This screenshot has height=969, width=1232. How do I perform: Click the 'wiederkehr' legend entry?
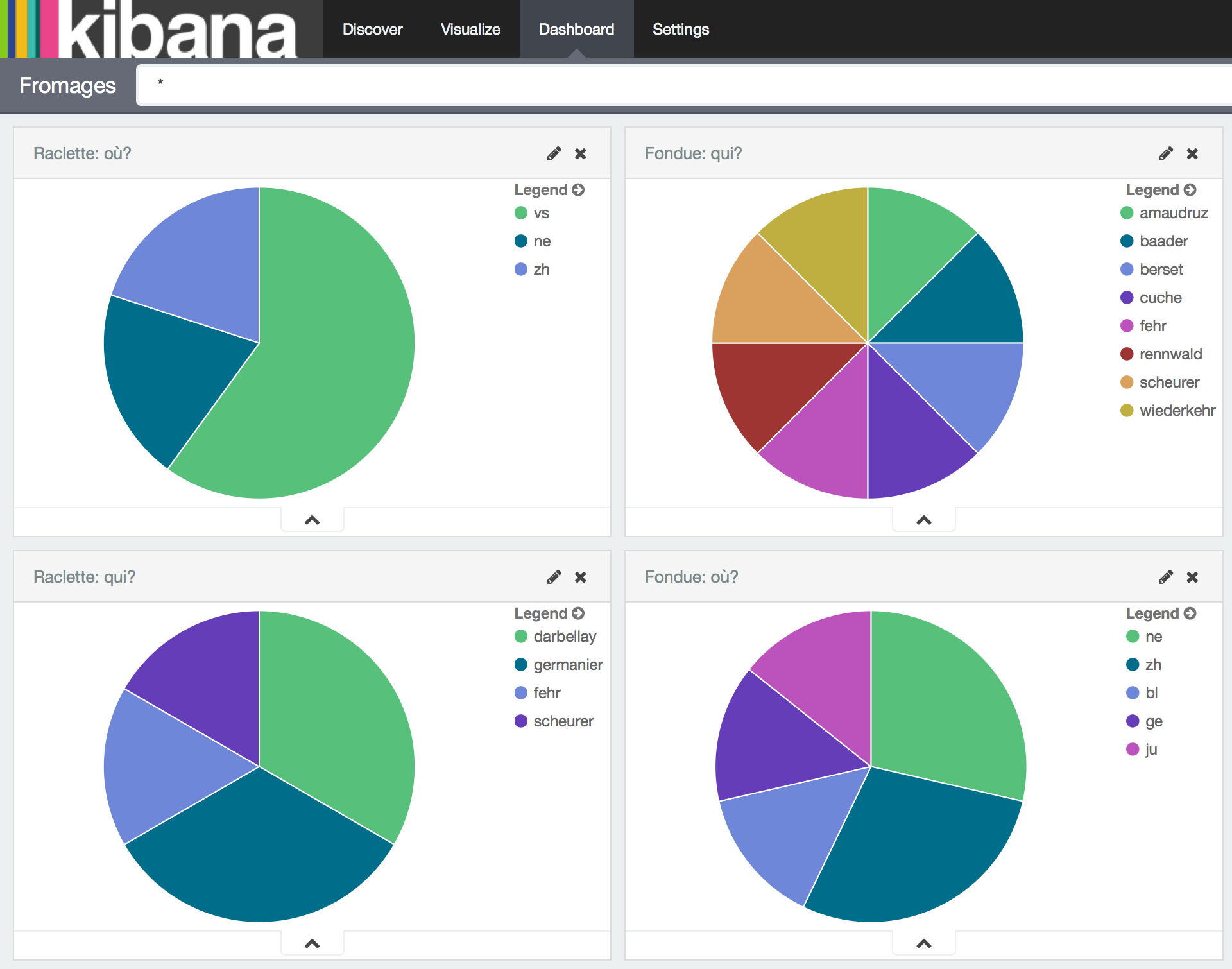point(1177,411)
